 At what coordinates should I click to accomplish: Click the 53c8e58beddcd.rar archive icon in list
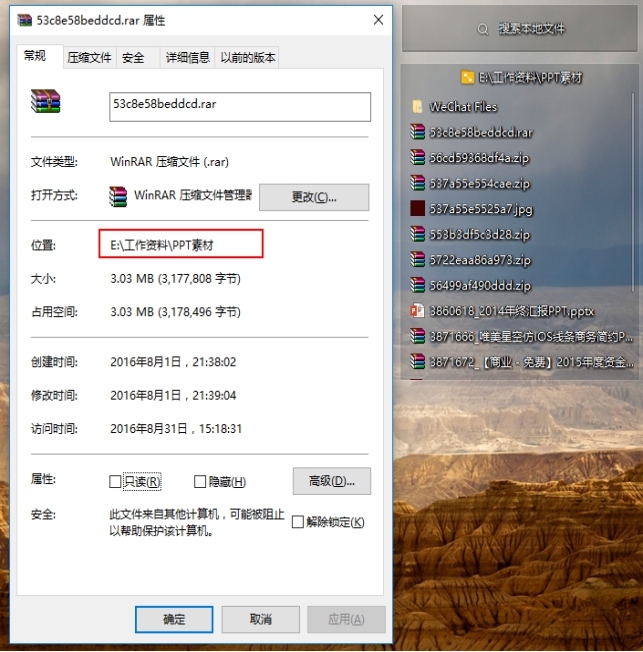pos(417,132)
